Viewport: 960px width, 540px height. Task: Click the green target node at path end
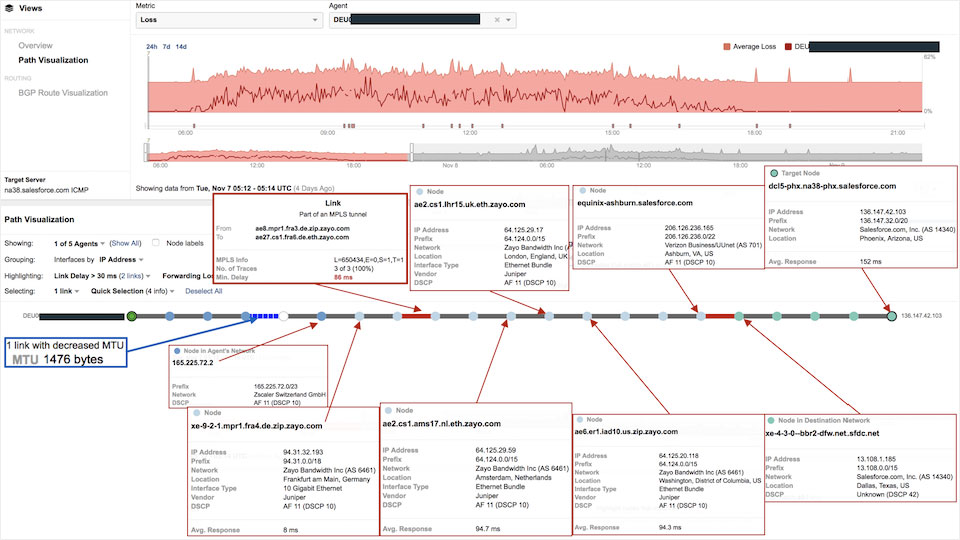click(x=892, y=317)
